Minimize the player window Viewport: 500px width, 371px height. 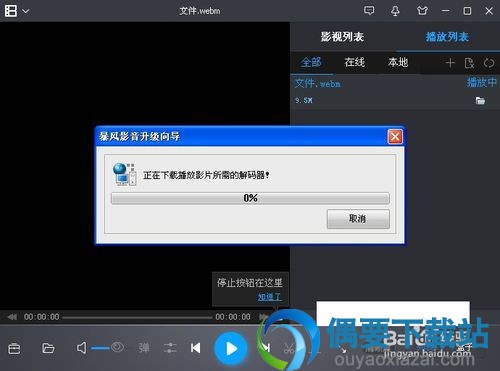[446, 11]
